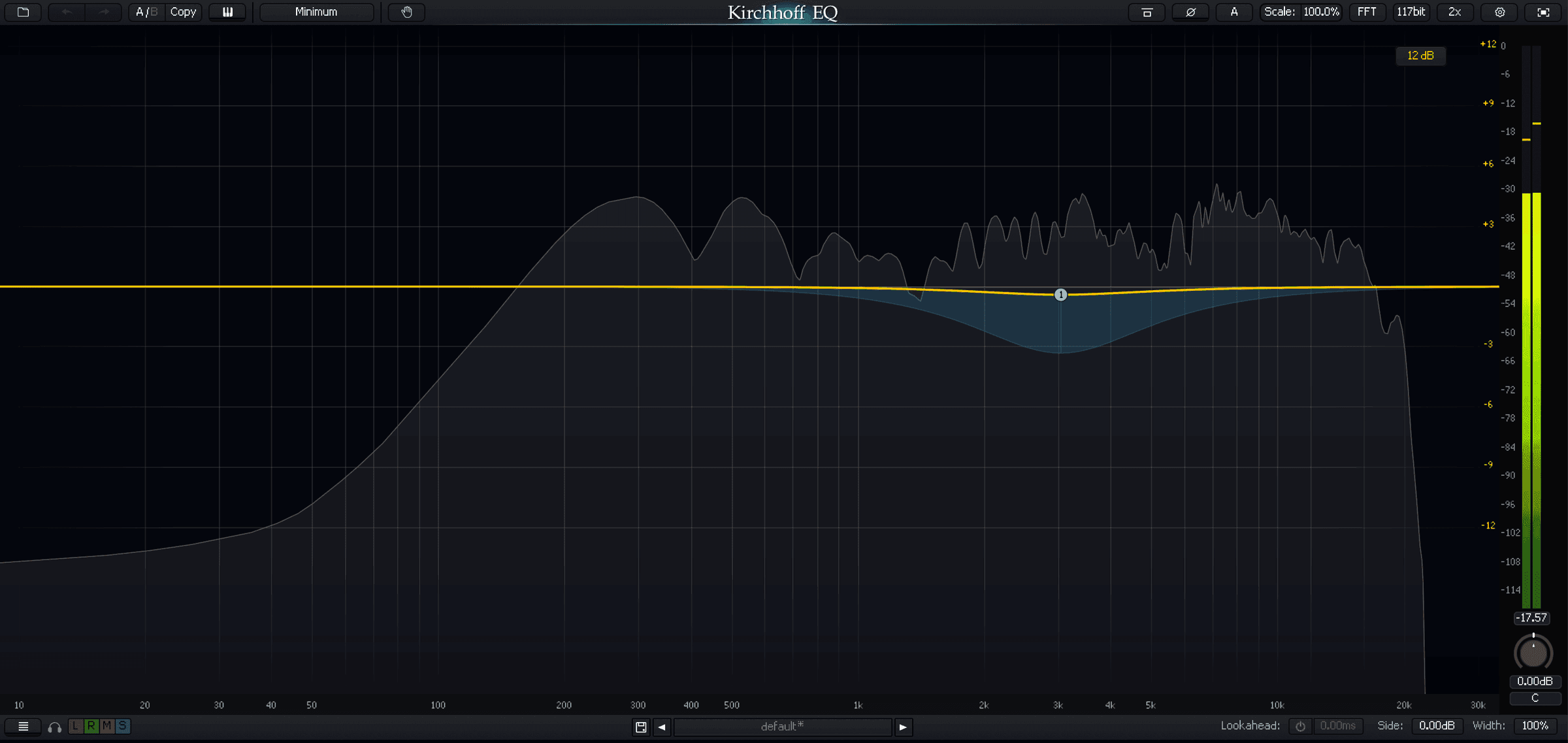Toggle auto gain A button

pyautogui.click(x=1234, y=12)
